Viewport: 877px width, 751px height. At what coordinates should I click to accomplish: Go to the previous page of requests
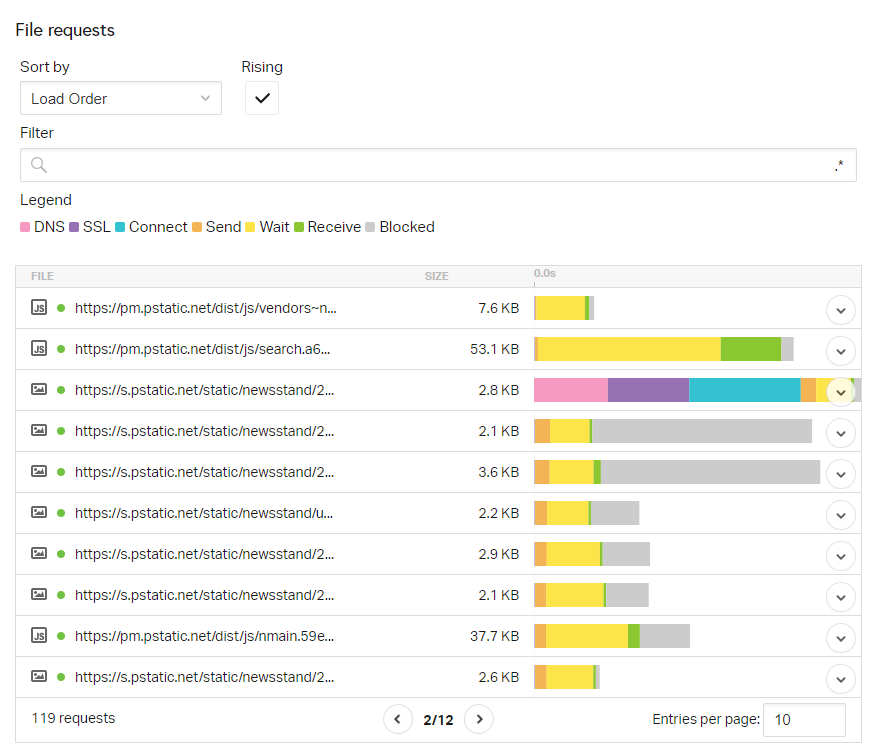tap(398, 719)
